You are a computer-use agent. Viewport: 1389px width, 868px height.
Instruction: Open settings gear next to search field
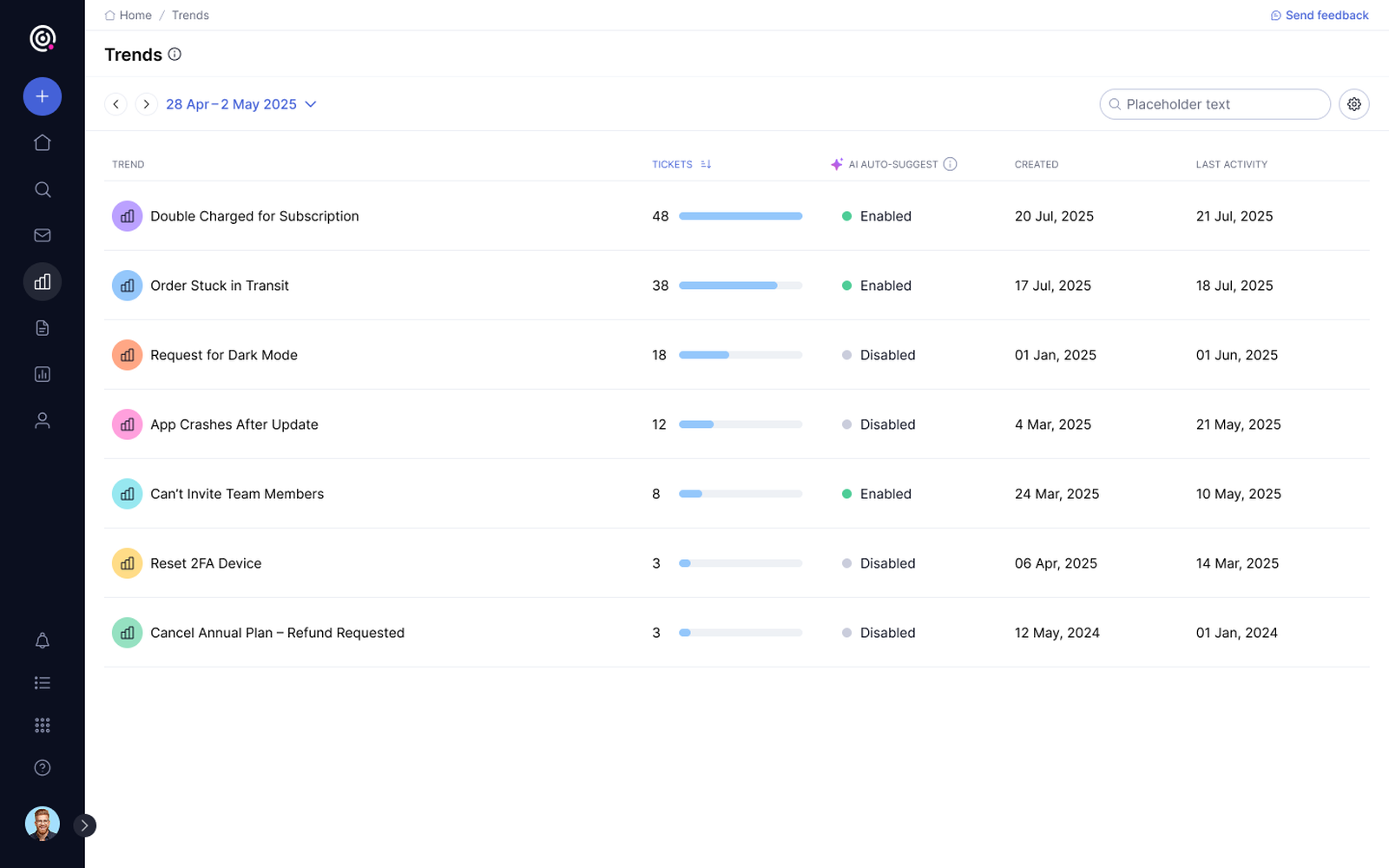coord(1353,104)
